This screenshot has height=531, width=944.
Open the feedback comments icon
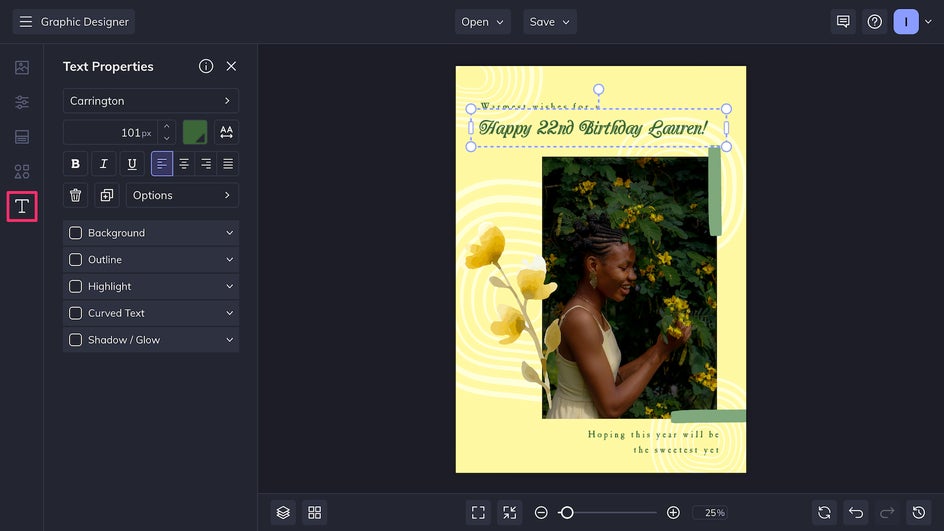click(x=843, y=22)
